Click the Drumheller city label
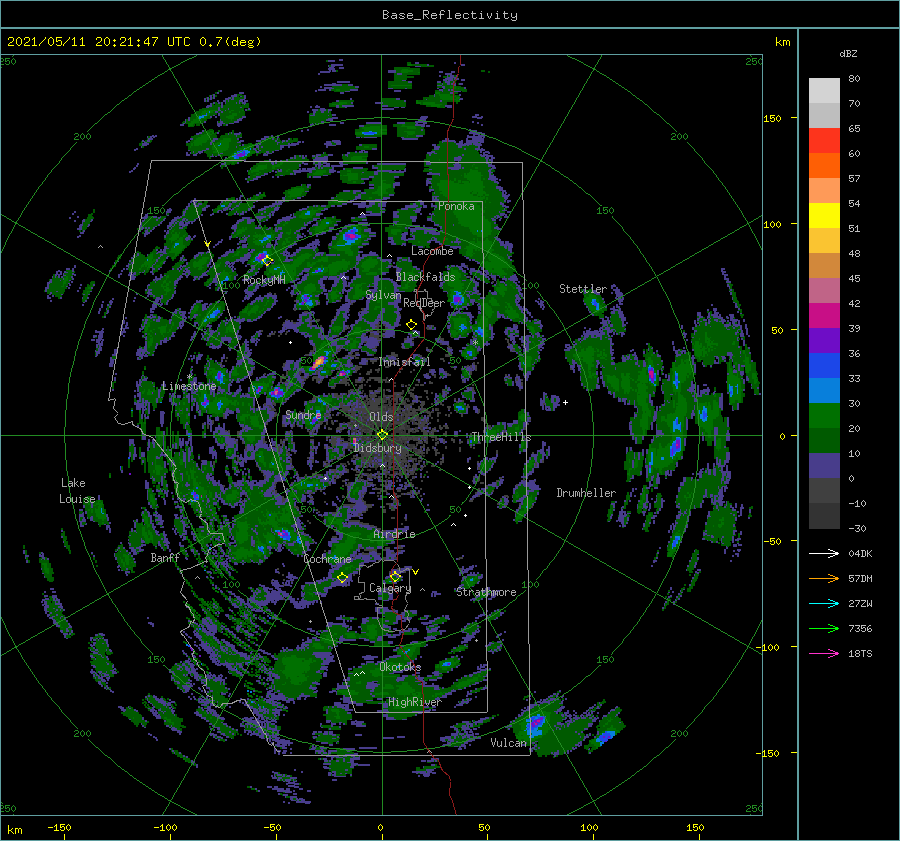The height and width of the screenshot is (841, 900). pos(586,493)
